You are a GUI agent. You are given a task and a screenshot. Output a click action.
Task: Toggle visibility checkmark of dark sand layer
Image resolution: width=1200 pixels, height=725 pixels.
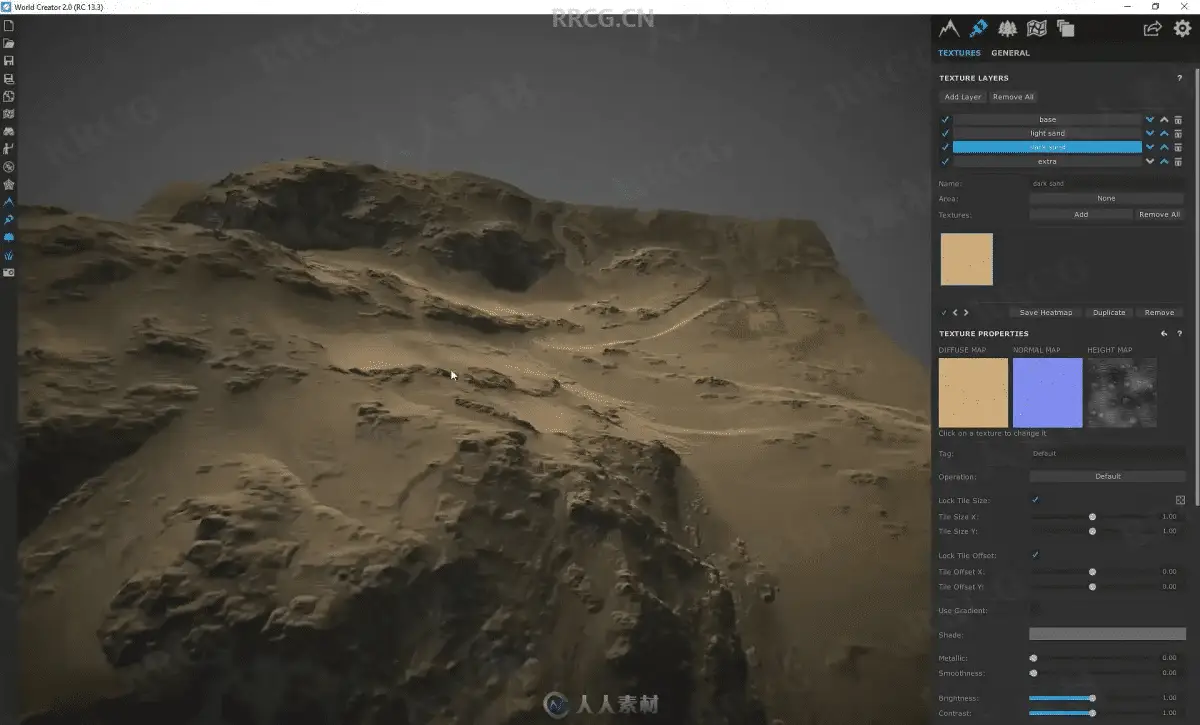(945, 147)
